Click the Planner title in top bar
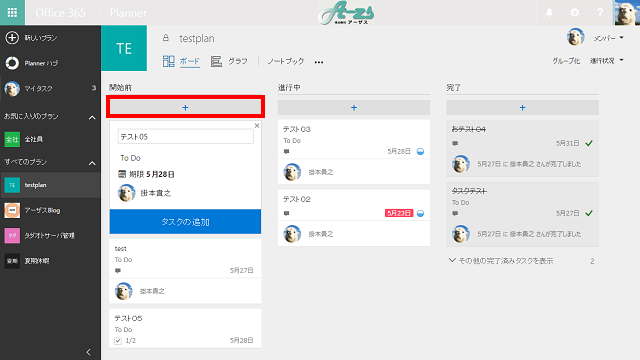 coord(128,13)
